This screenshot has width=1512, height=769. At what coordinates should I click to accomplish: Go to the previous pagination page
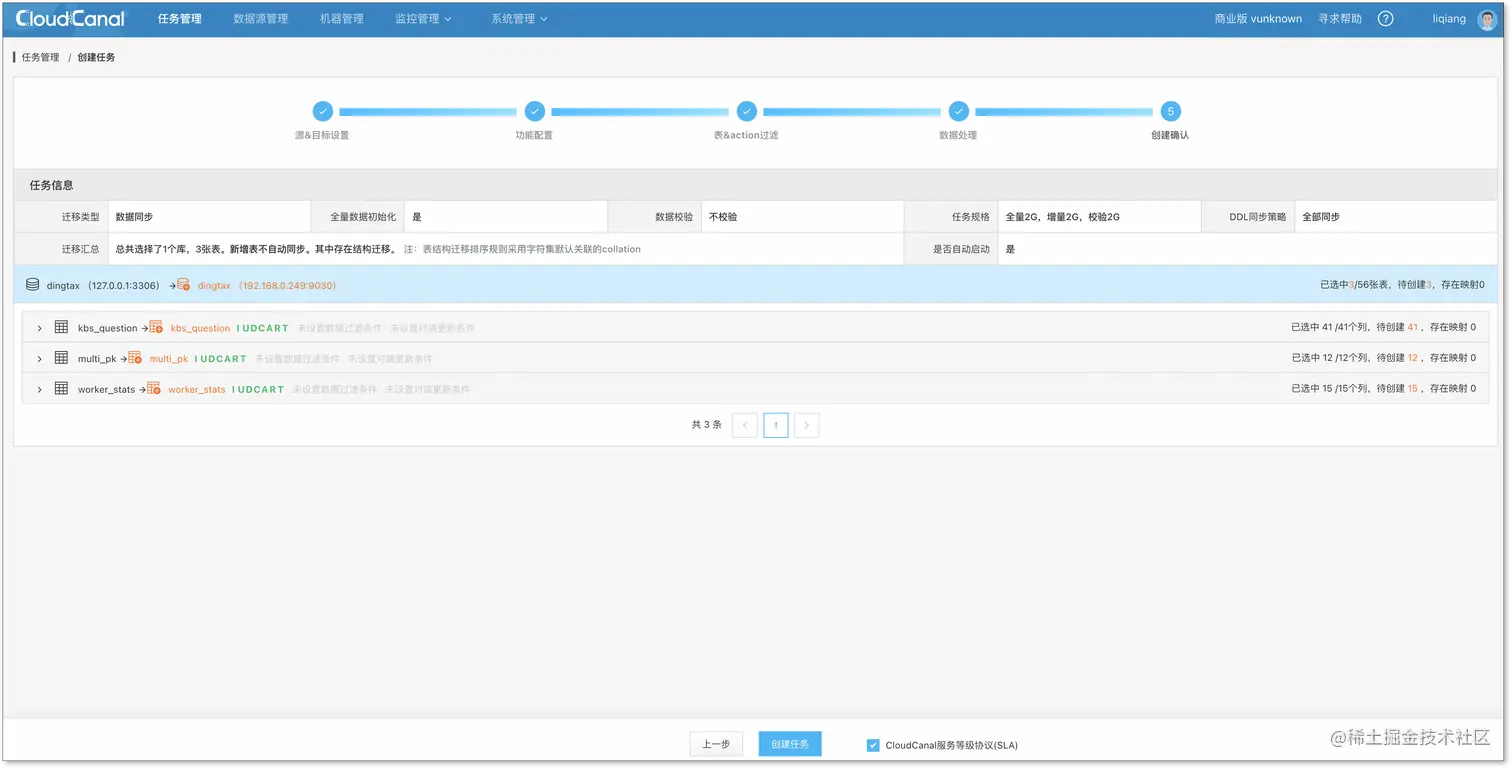tap(744, 425)
